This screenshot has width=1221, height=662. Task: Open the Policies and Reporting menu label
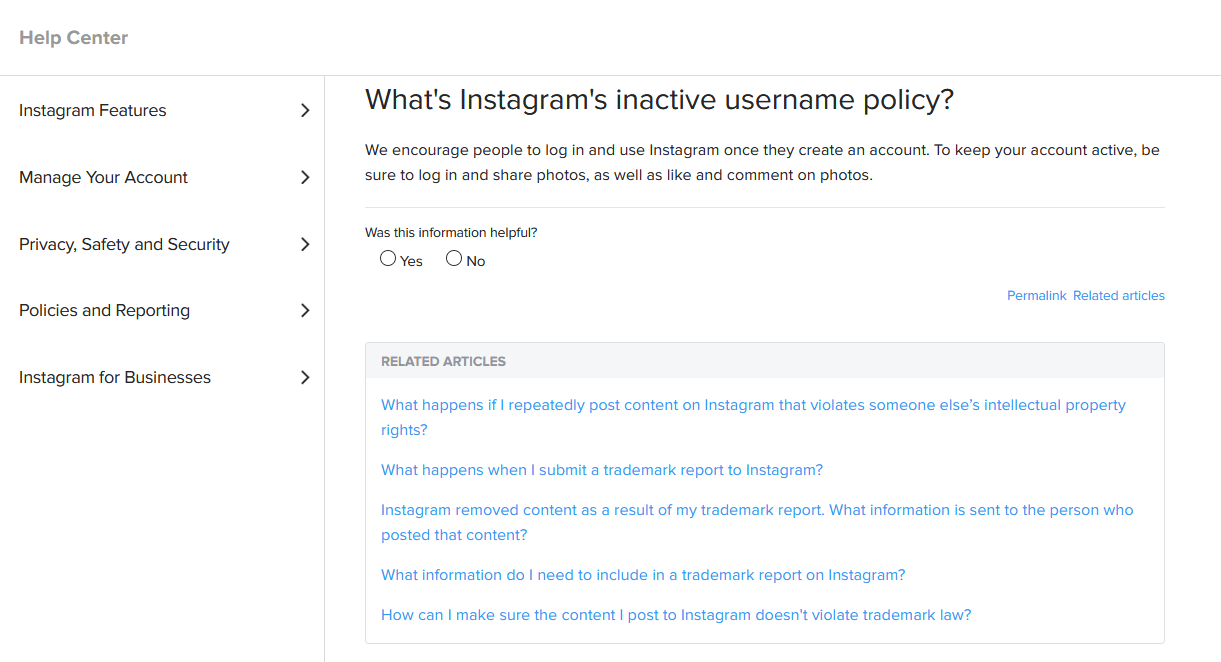104,311
